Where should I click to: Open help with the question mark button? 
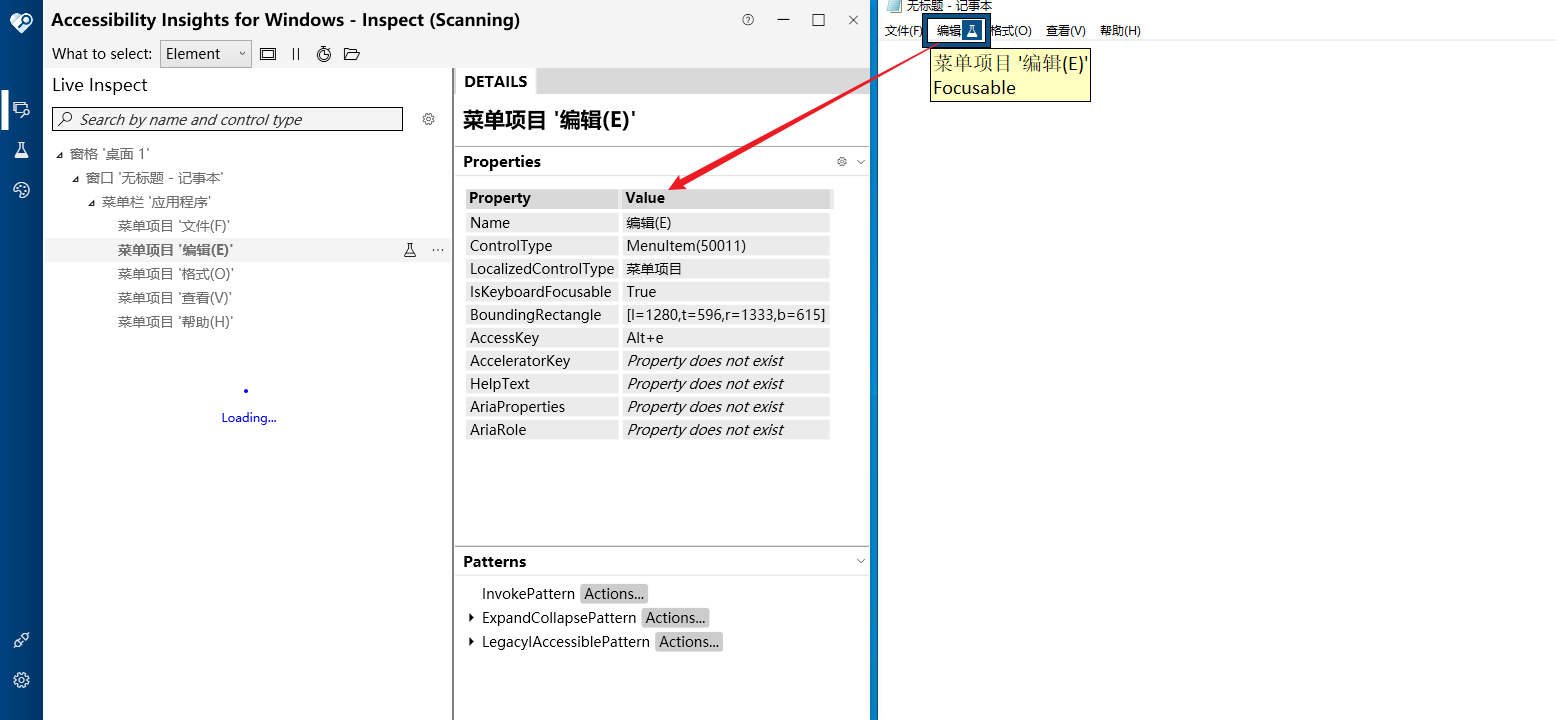pos(747,19)
